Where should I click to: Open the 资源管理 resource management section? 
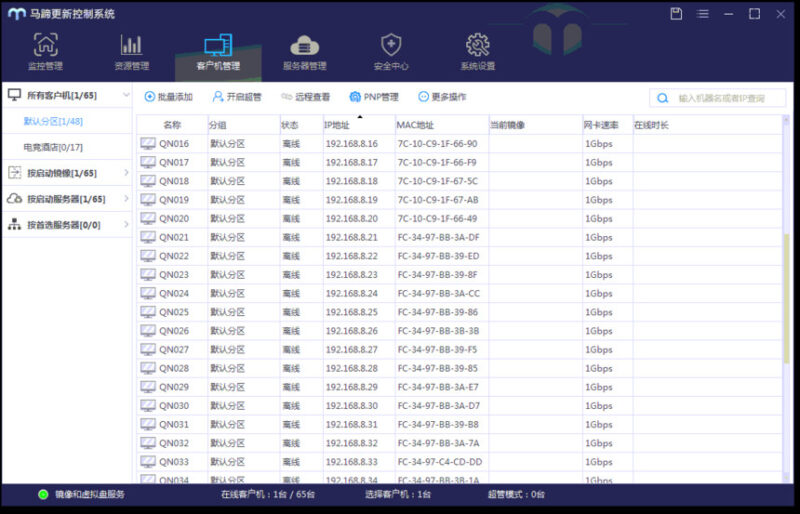coord(131,52)
